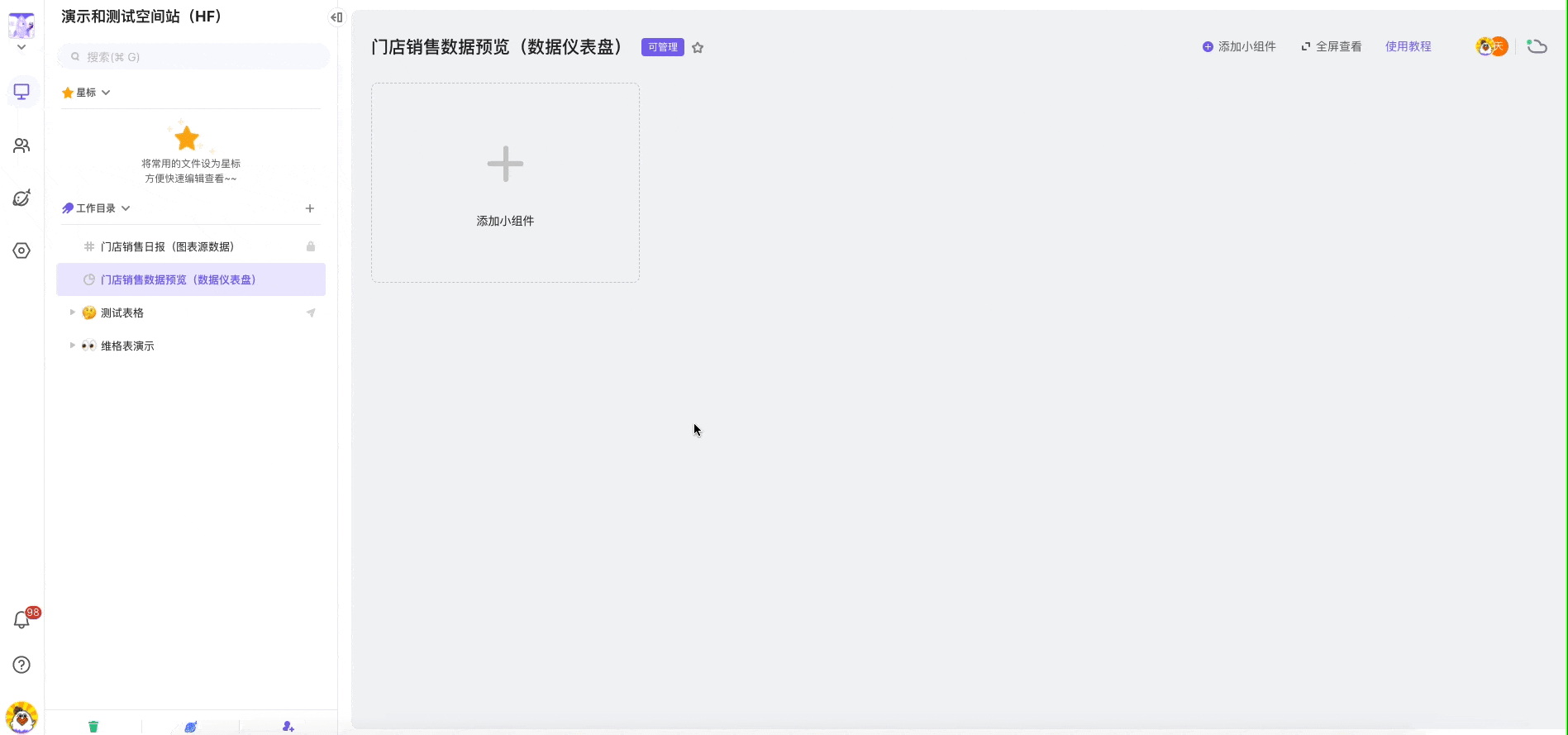Click the space name 演示和测试空间站（HF）

(x=141, y=17)
